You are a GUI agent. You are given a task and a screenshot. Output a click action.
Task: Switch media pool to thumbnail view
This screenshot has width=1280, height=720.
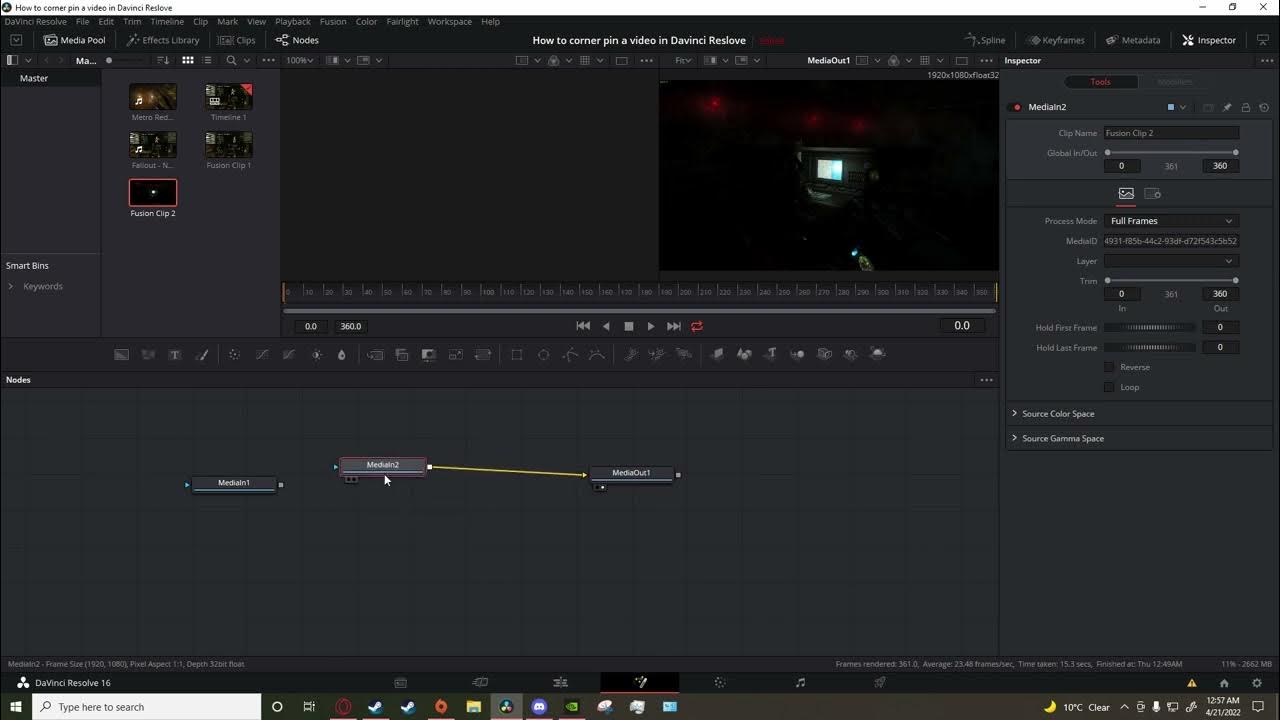pos(187,60)
